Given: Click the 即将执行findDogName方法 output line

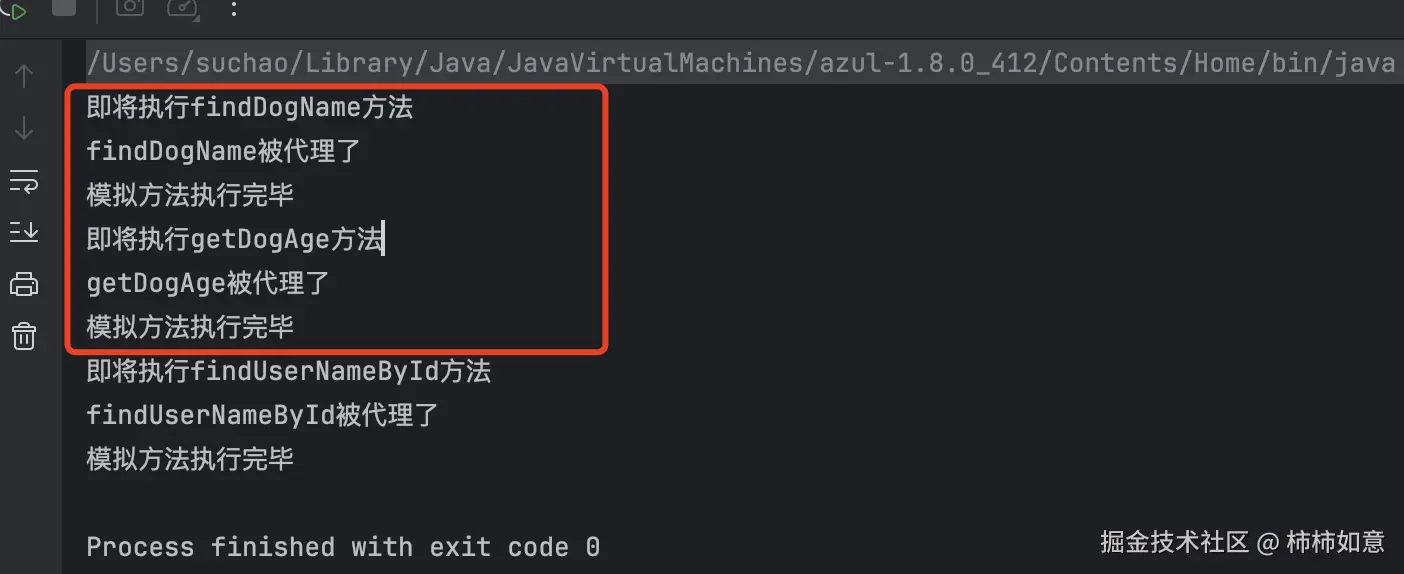Looking at the screenshot, I should (x=250, y=108).
